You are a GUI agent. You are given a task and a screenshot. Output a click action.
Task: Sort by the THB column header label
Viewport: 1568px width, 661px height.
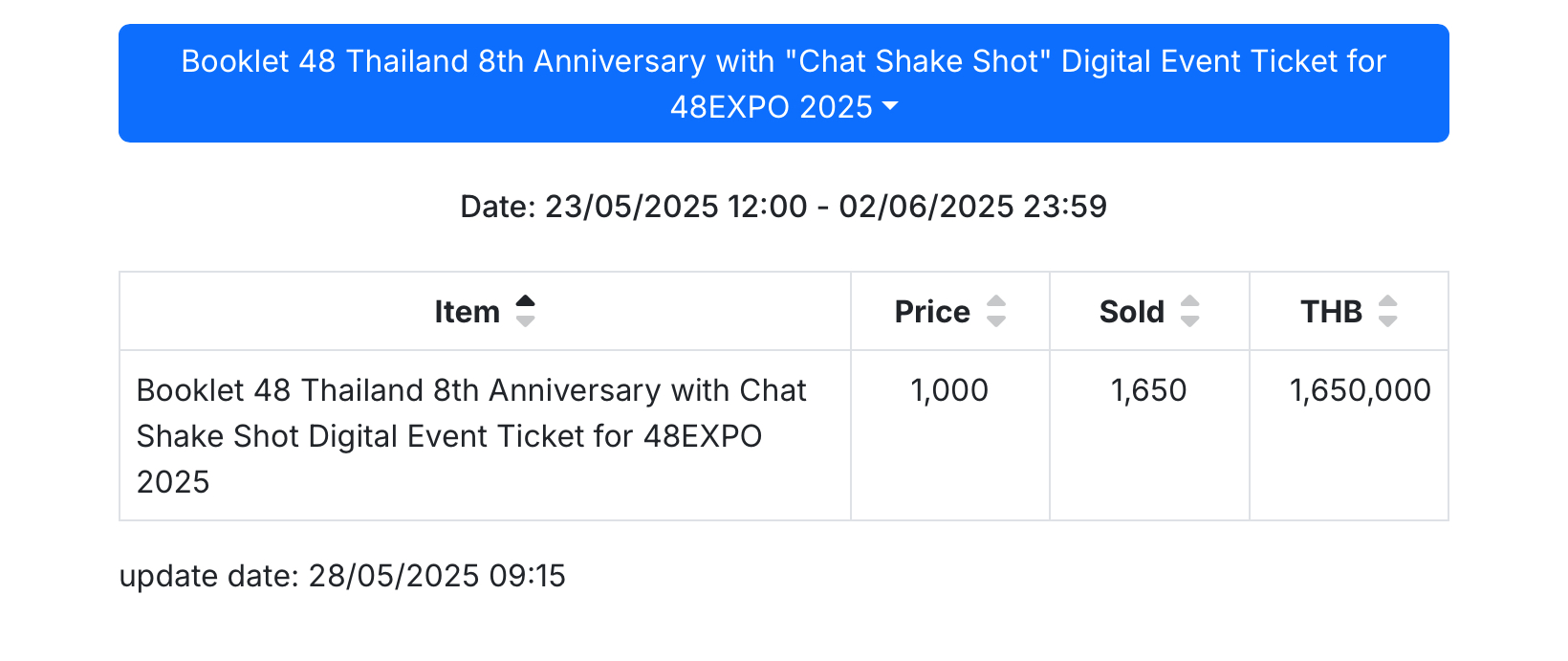point(1331,312)
